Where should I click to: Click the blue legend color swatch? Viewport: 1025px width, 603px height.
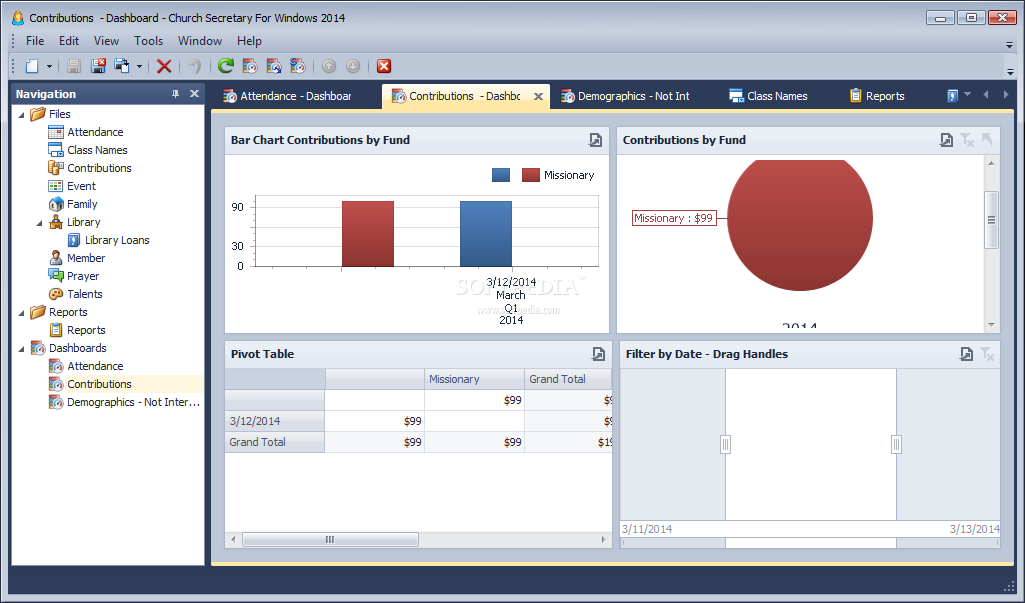[x=501, y=175]
